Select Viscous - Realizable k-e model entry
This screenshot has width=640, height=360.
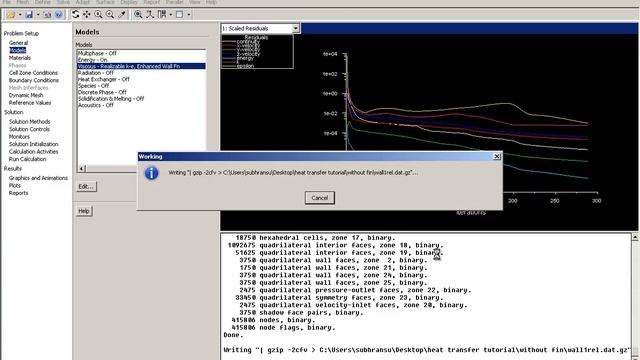[x=141, y=66]
